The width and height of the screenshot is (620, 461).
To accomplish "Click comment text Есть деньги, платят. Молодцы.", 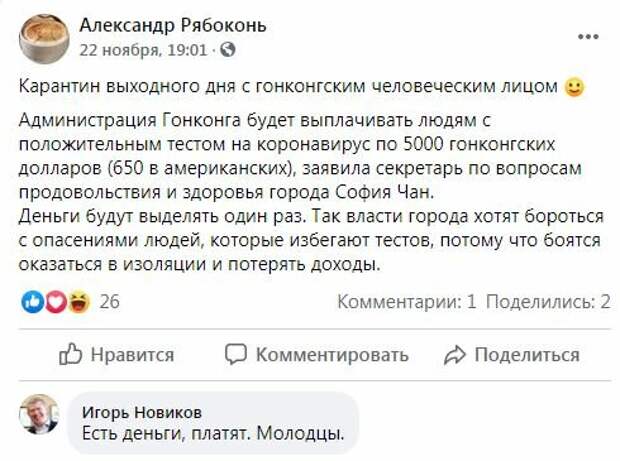I will pos(205,434).
